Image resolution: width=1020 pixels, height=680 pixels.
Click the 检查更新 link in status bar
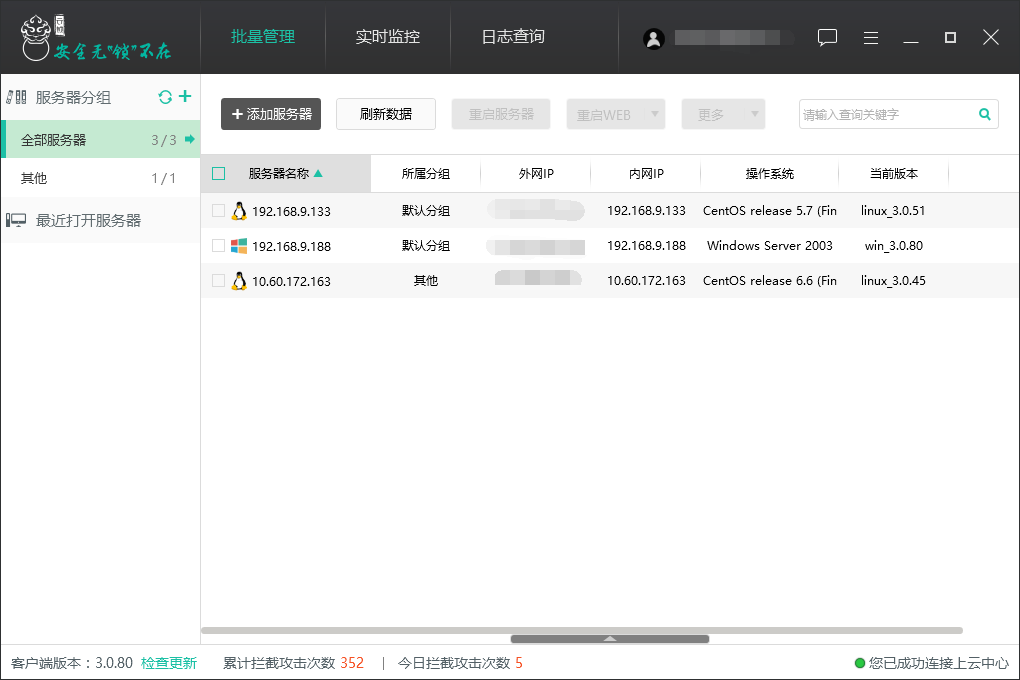[x=169, y=662]
